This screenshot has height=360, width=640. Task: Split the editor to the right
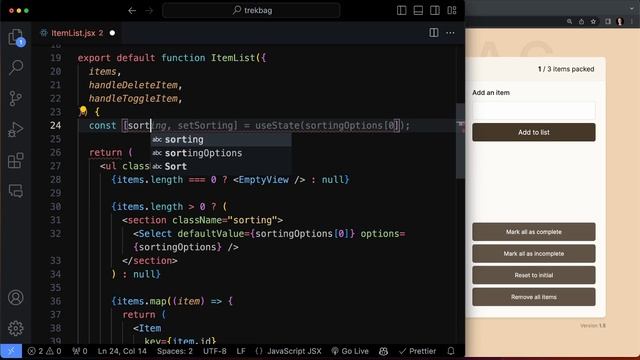(434, 33)
